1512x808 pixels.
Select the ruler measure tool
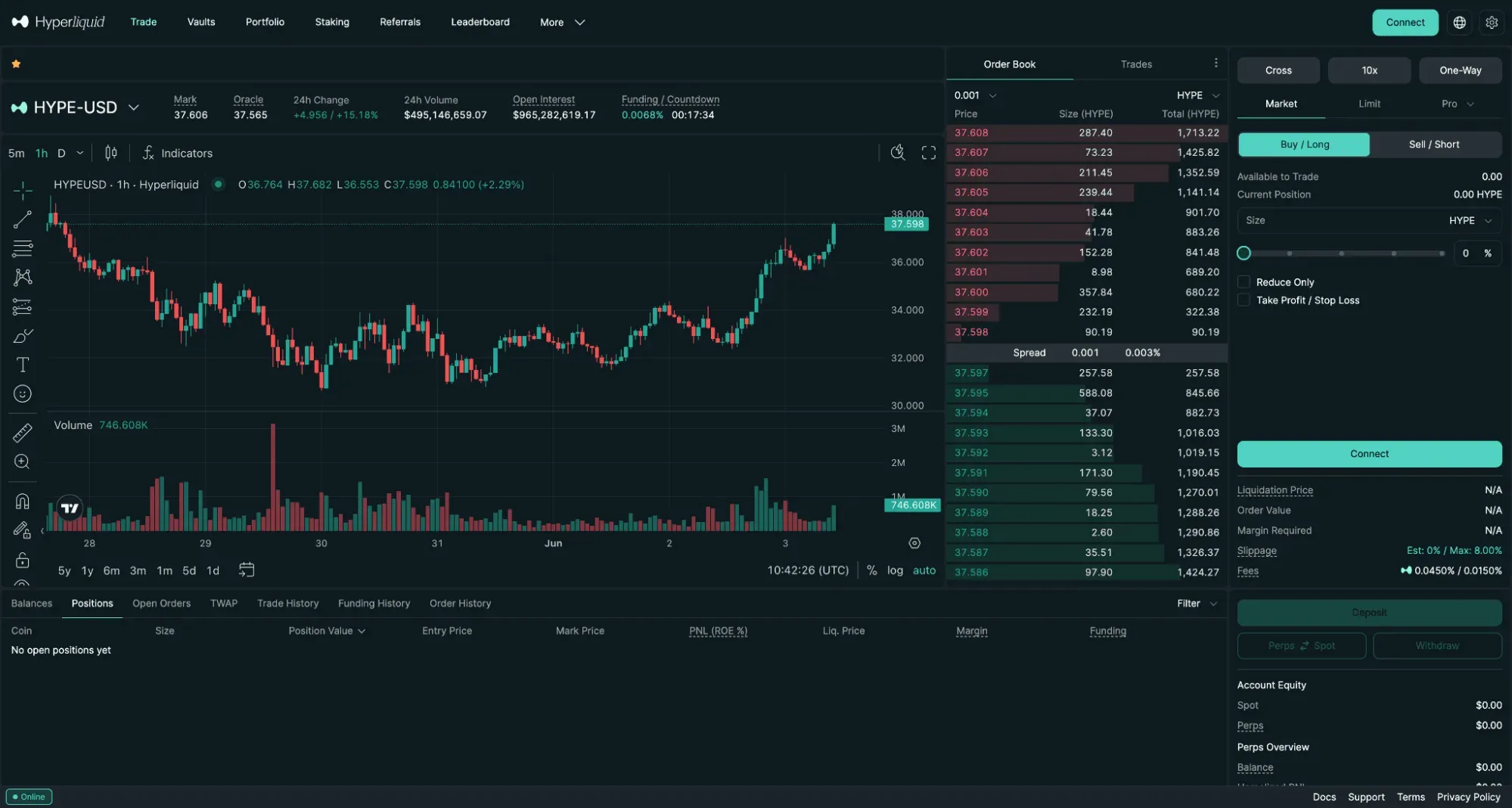coord(23,433)
